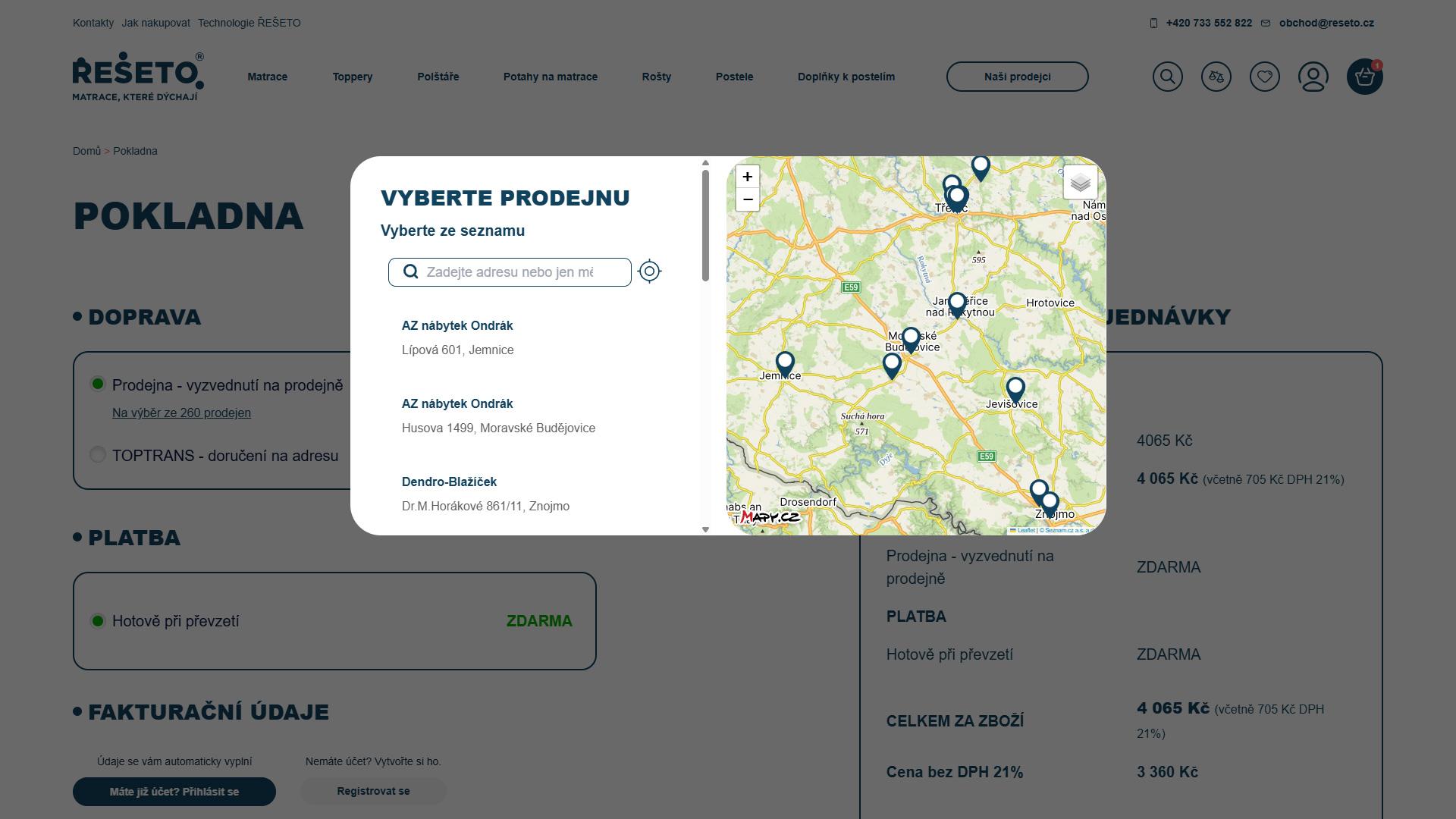Open the search icon in header
Screen dimensions: 1456x819
[1168, 77]
